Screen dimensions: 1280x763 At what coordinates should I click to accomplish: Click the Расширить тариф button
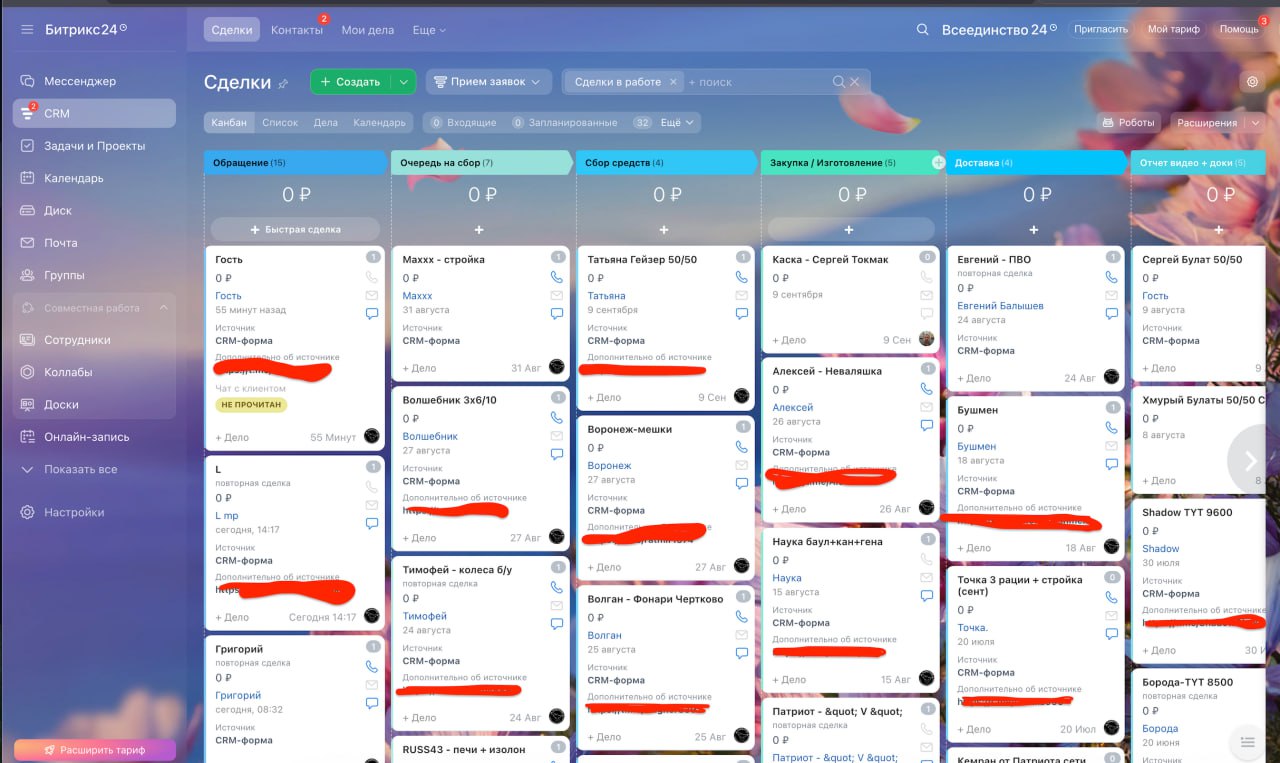tap(95, 749)
